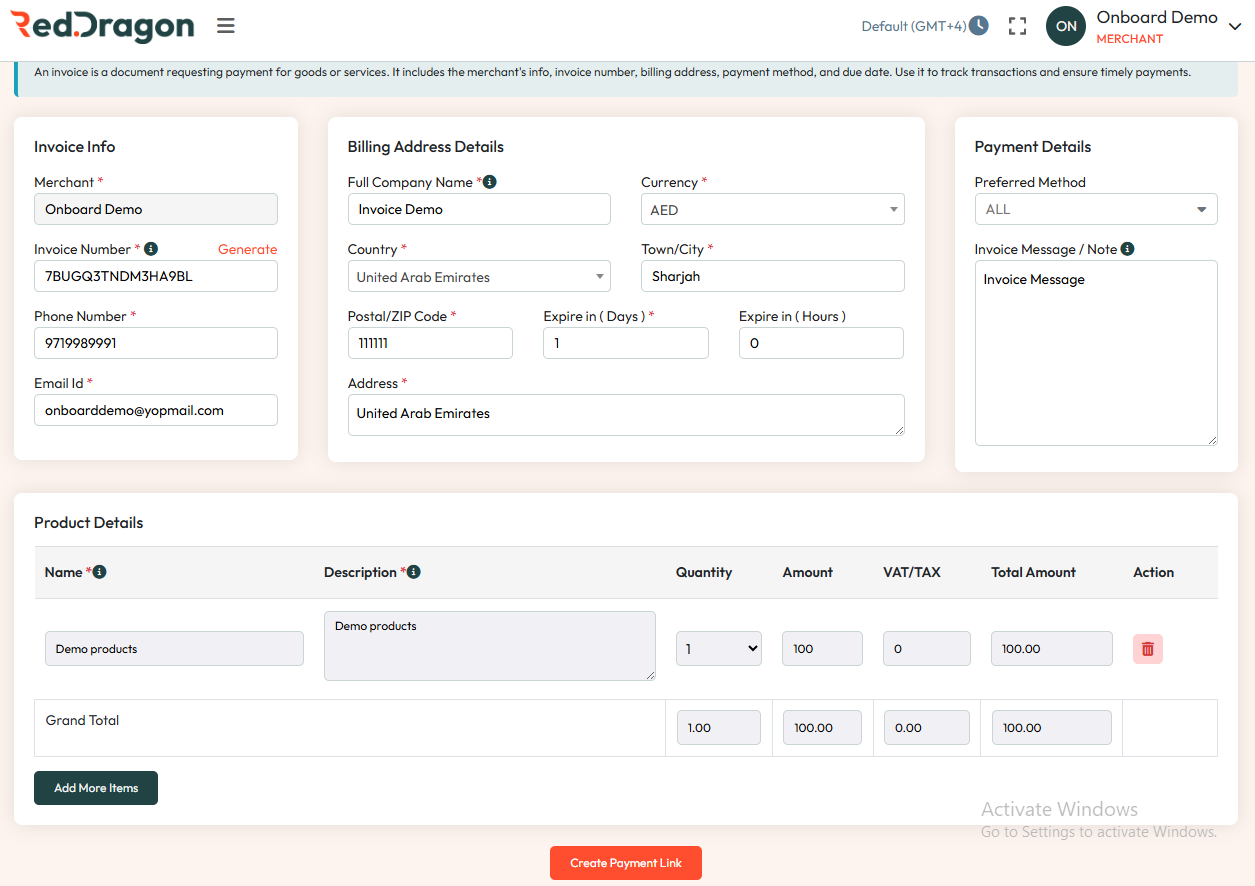Click the ON merchant avatar
This screenshot has width=1255, height=886.
(1065, 26)
